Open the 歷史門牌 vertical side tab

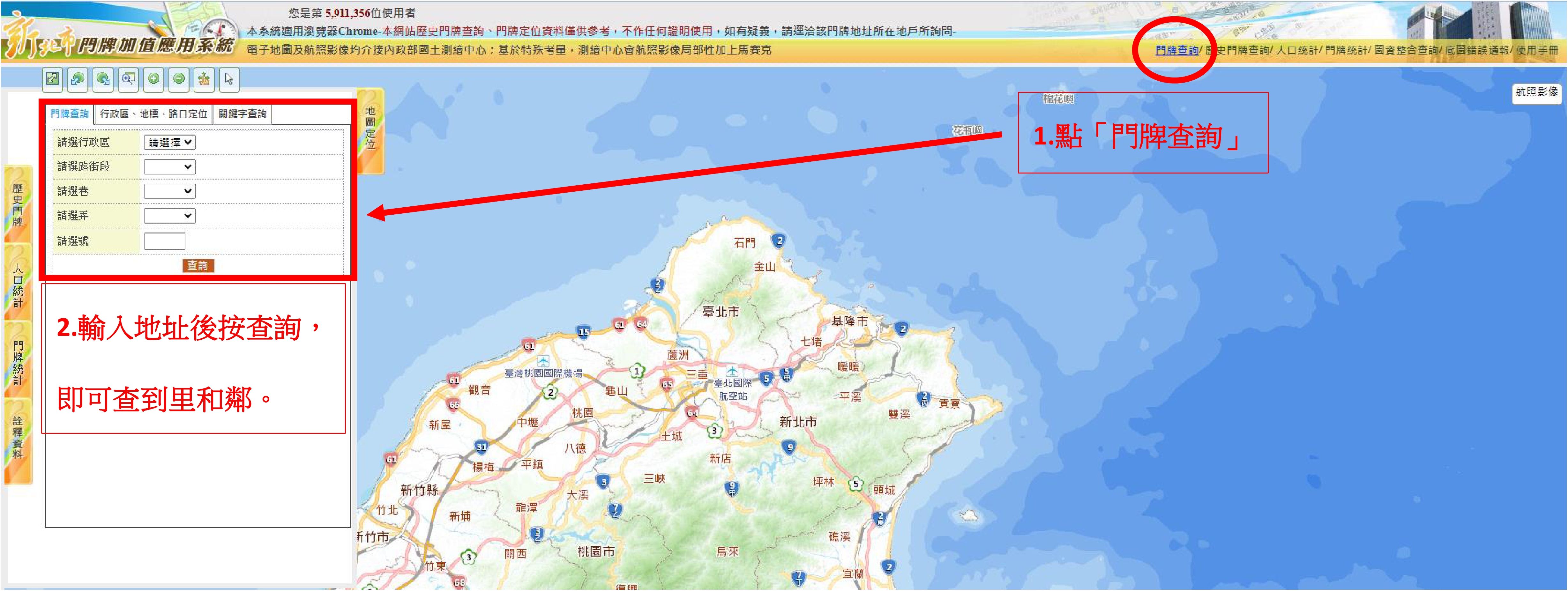pyautogui.click(x=18, y=205)
